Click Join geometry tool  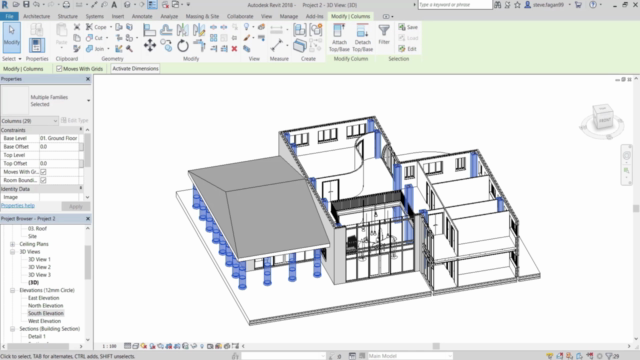(95, 49)
